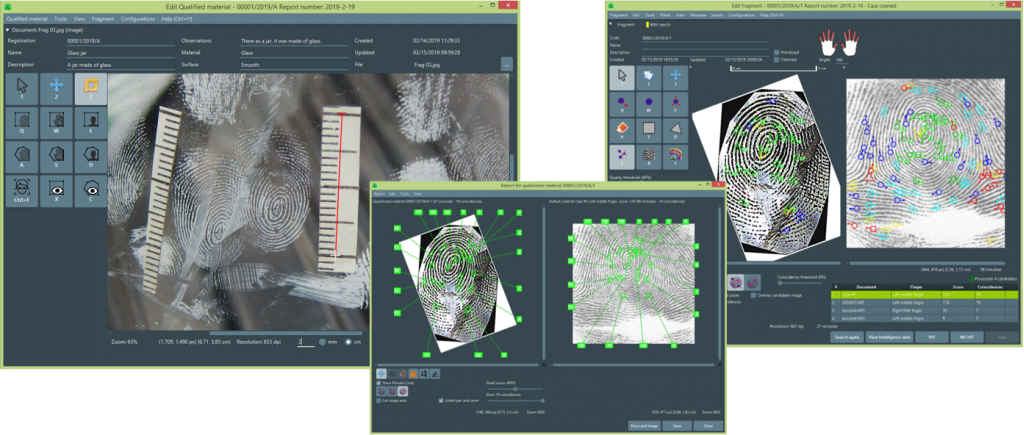
Task: Click the View intelligence data button
Action: (x=889, y=337)
